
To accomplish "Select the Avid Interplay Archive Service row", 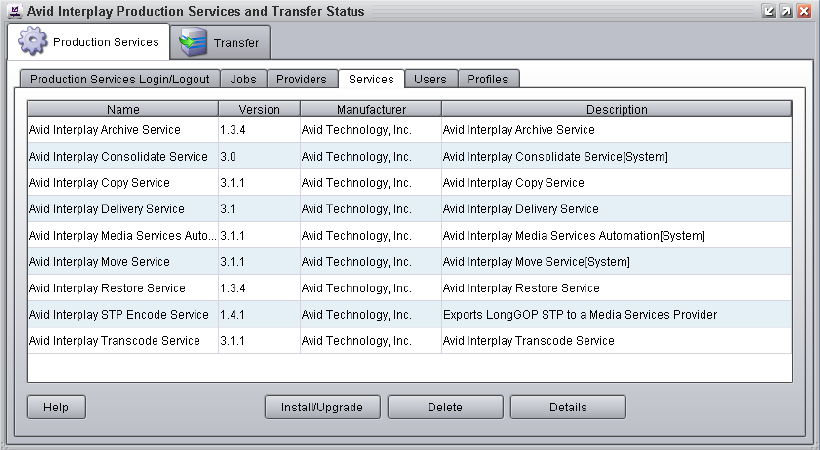I will pyautogui.click(x=105, y=130).
